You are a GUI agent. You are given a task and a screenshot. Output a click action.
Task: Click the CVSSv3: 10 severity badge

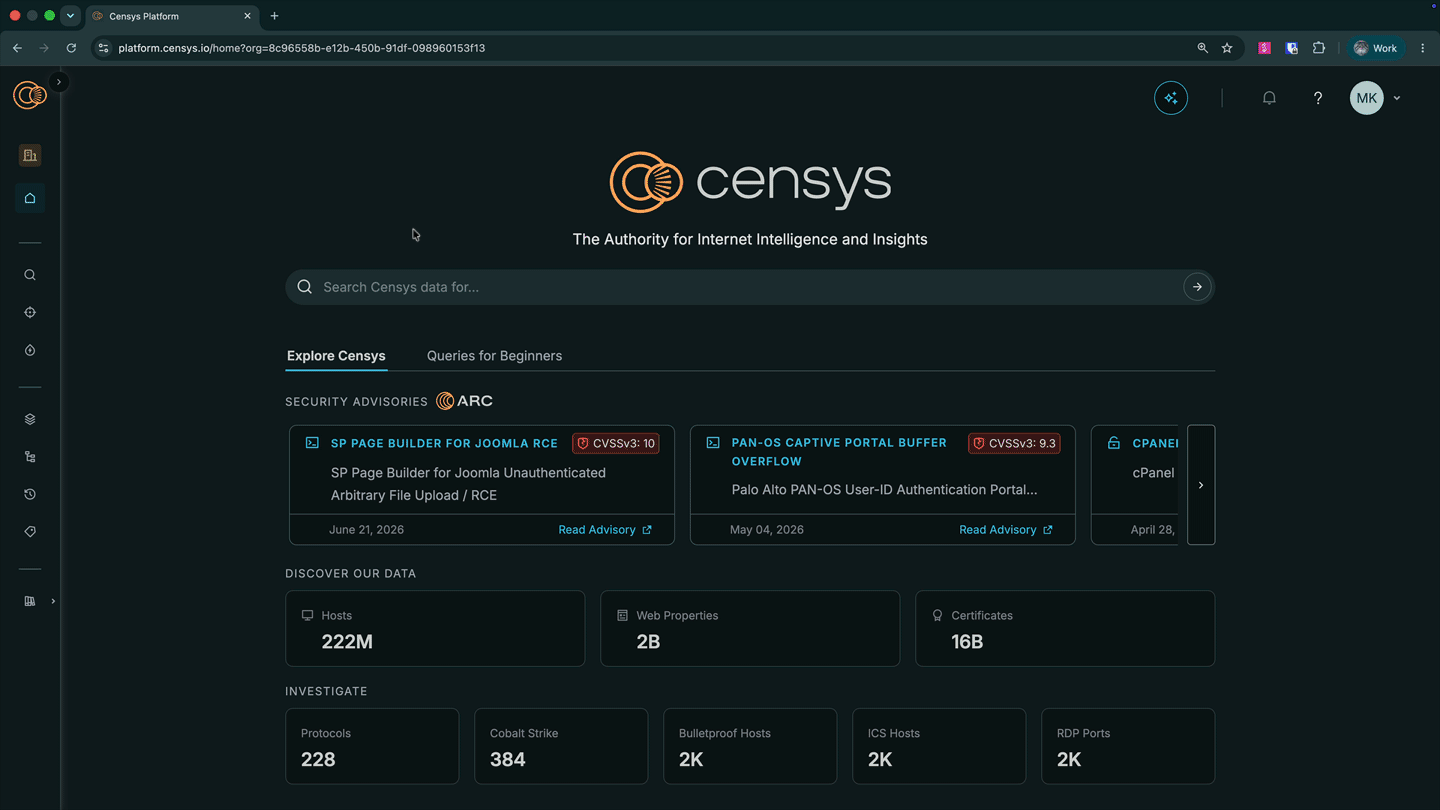pyautogui.click(x=616, y=443)
